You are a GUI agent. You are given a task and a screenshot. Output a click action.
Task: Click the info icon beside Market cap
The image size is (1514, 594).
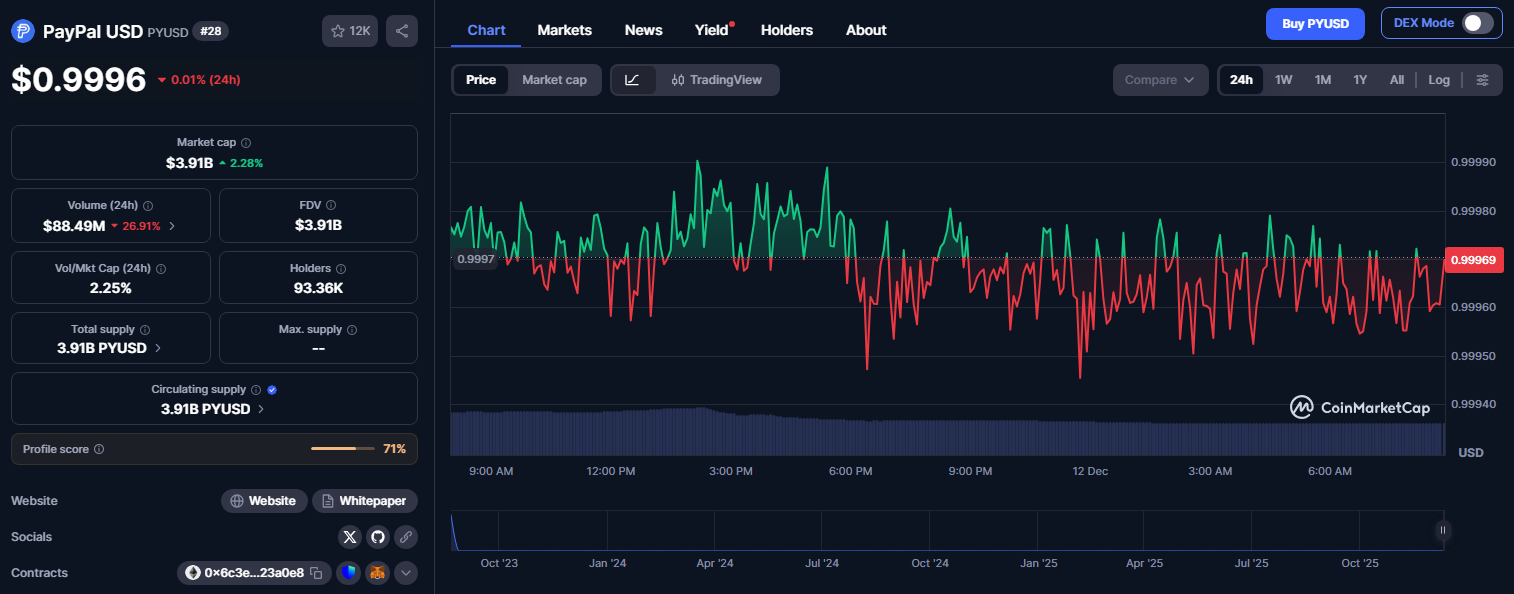[246, 143]
